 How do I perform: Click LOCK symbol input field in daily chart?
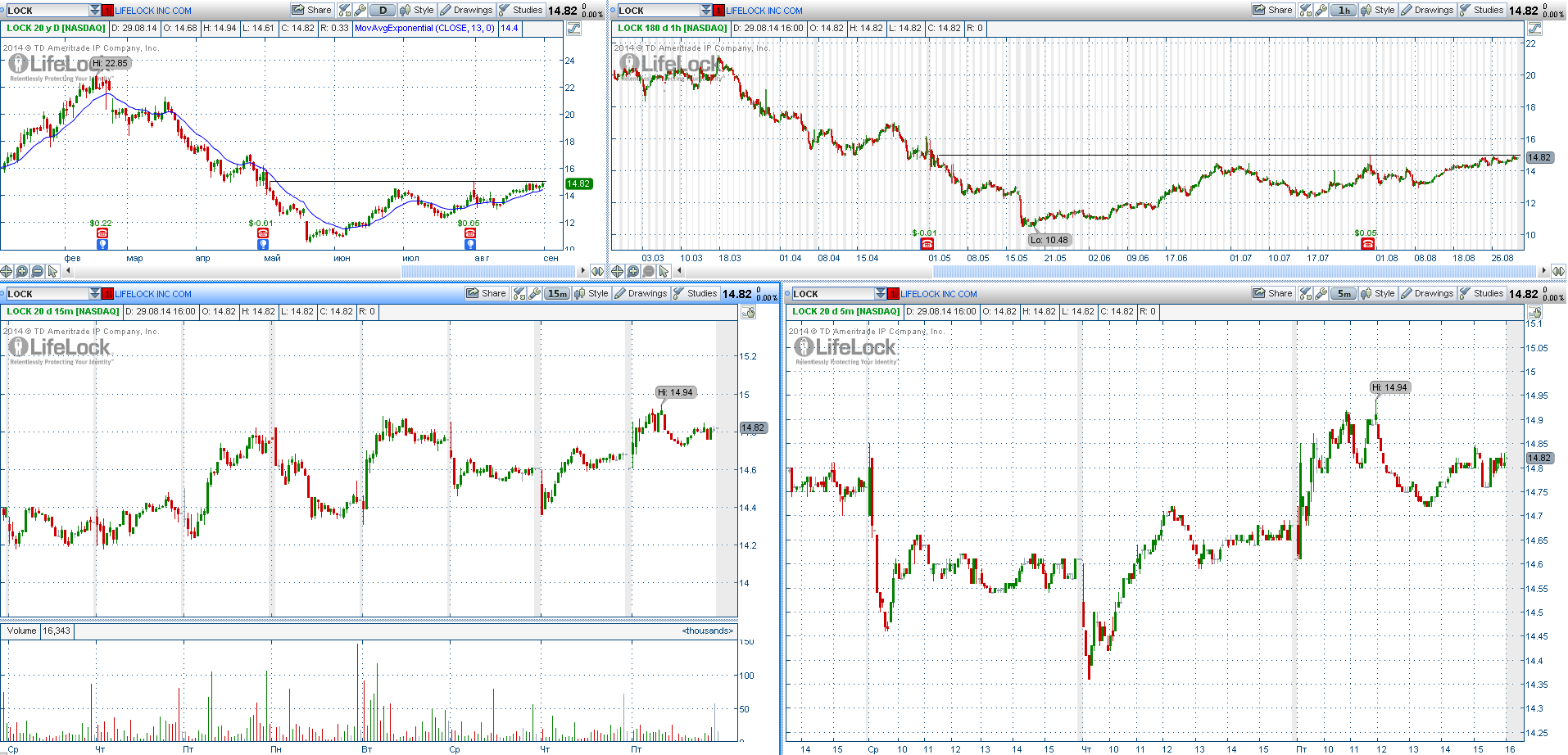tap(47, 10)
